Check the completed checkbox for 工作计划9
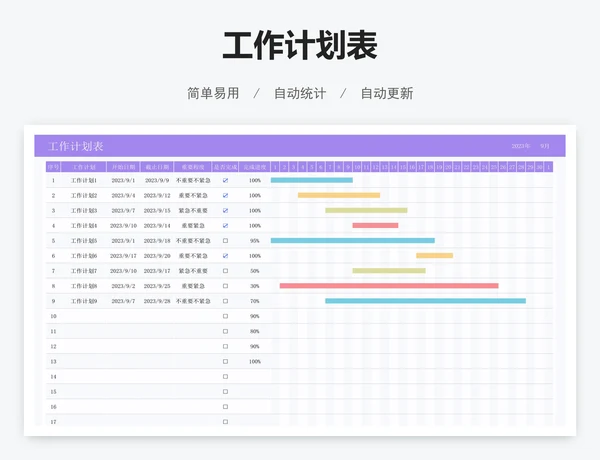 coord(225,301)
